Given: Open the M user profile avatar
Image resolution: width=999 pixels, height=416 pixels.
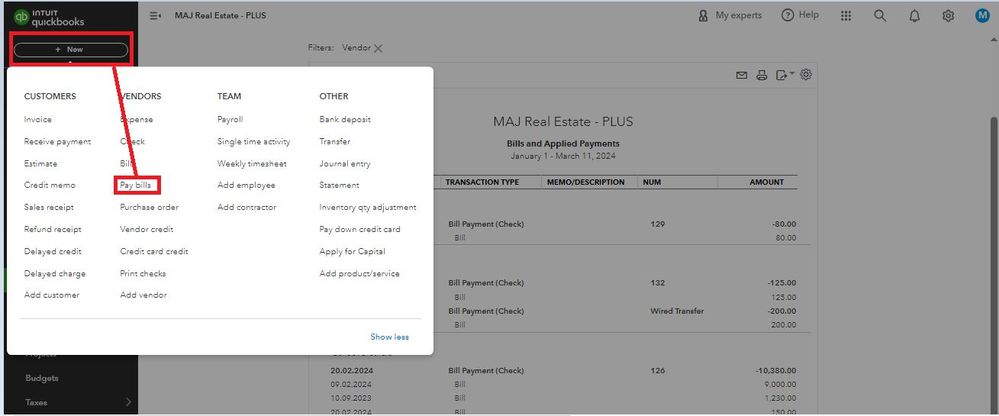Looking at the screenshot, I should click(x=982, y=16).
